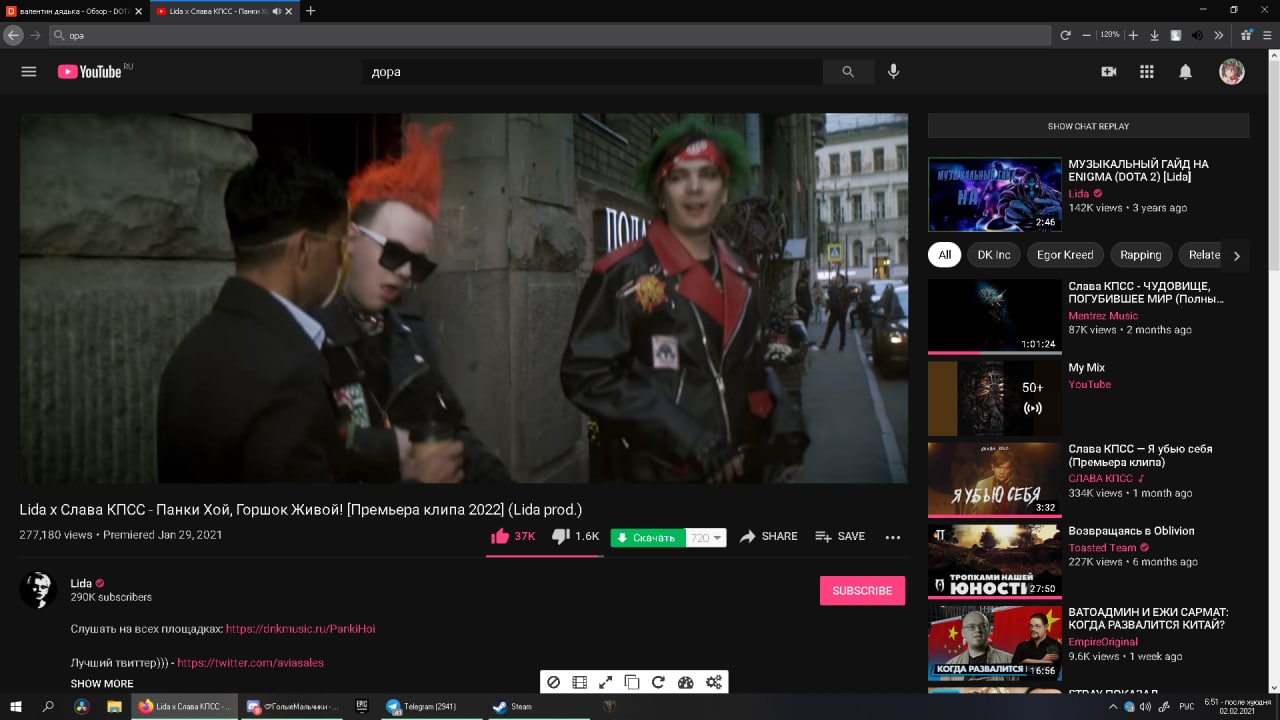Open the floating toolbar gears settings
Viewport: 1280px width, 720px height.
(x=714, y=683)
